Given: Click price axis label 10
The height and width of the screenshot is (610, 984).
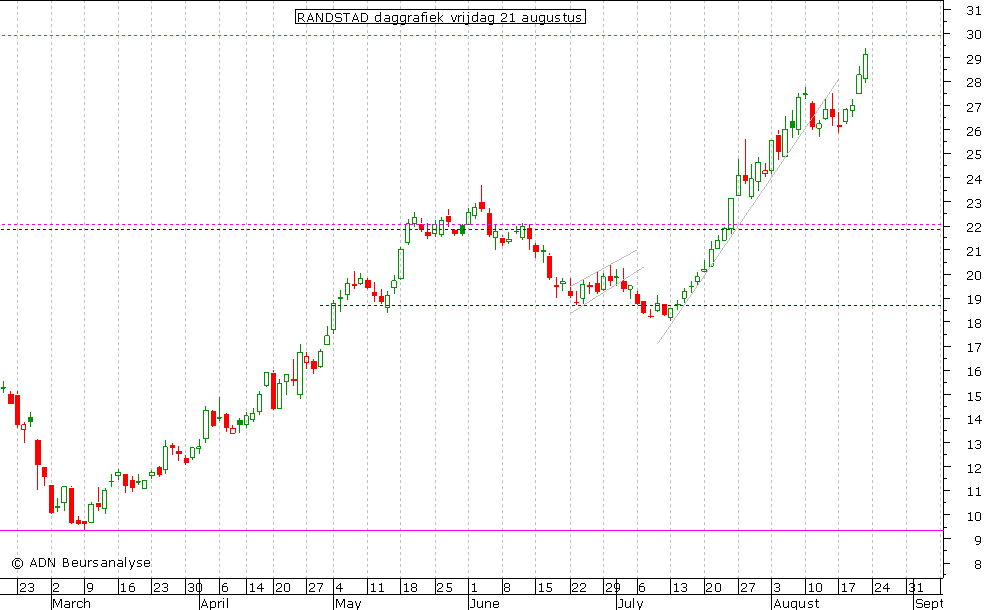Looking at the screenshot, I should pyautogui.click(x=974, y=516).
